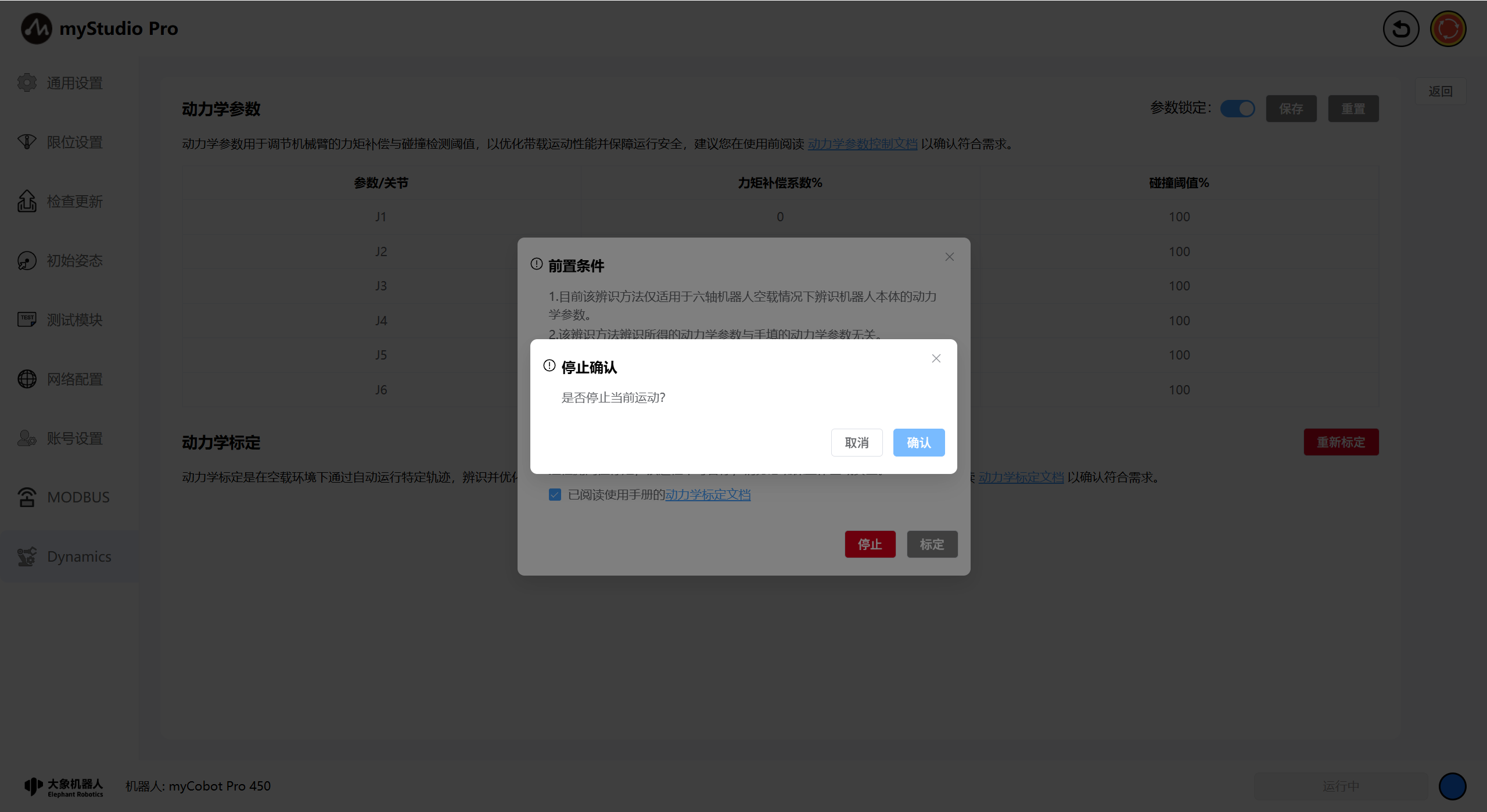Click the 通用设置 gear icon
Viewport: 1487px width, 812px height.
click(27, 82)
